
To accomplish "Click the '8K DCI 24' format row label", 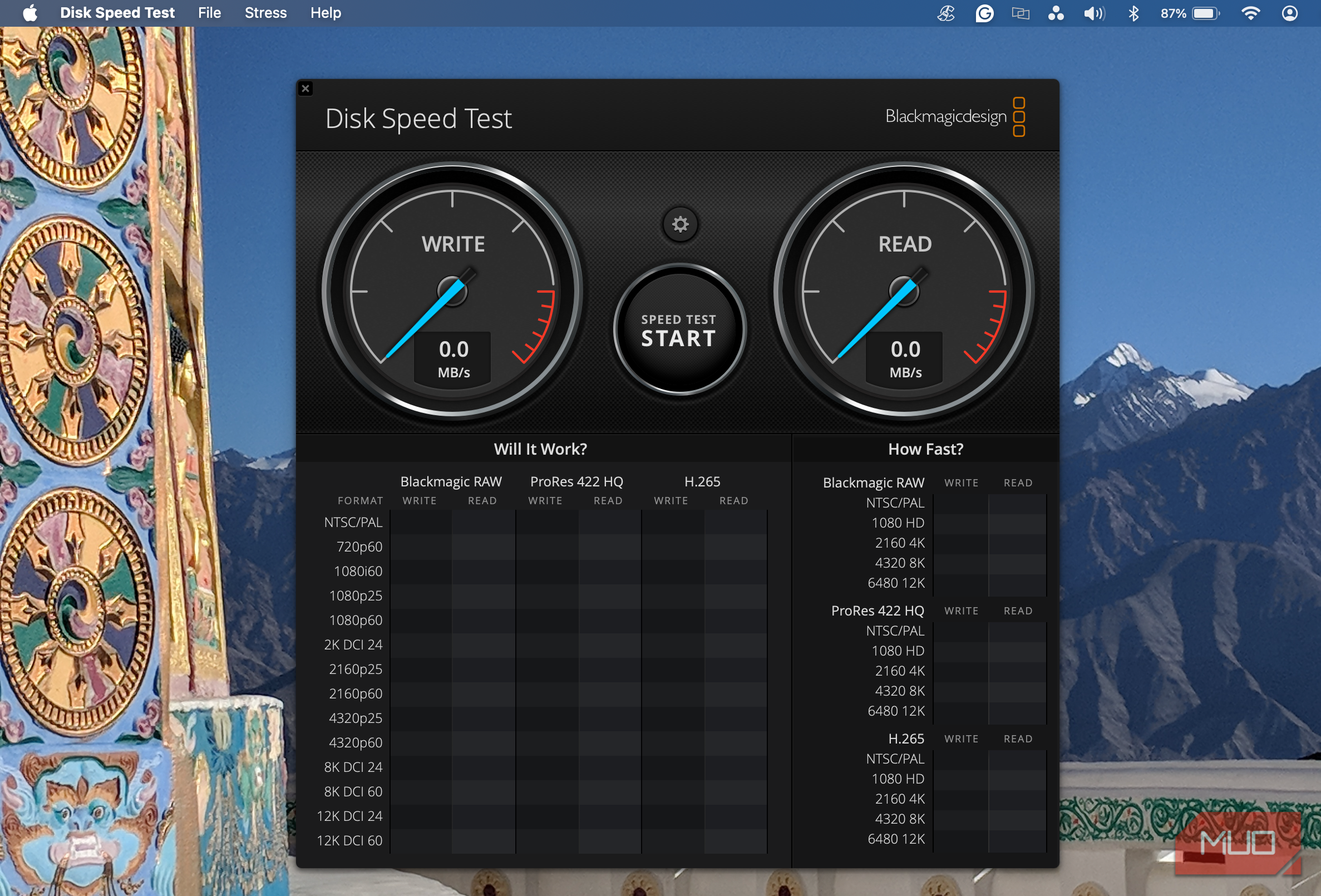I will 353,767.
